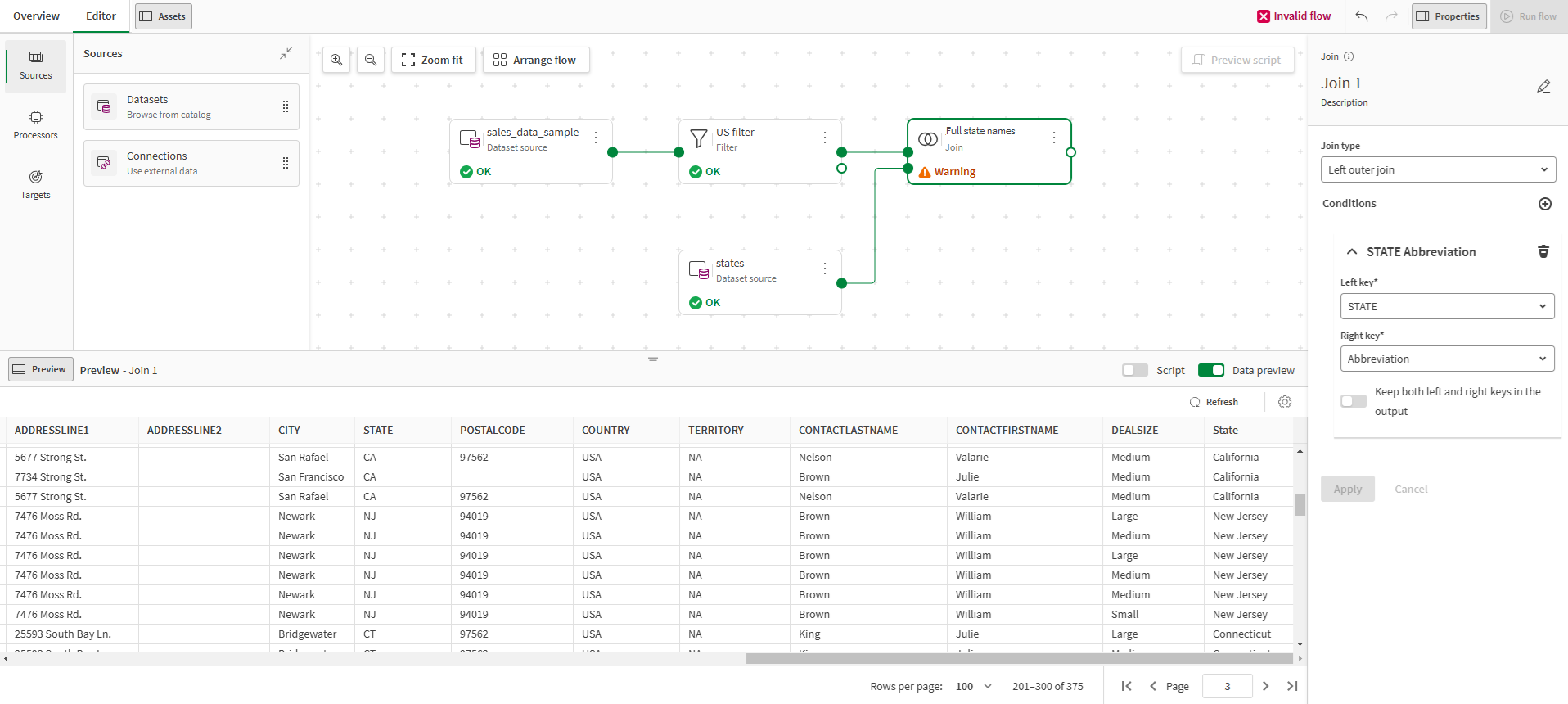Delete the STATE Abbreviation condition

1543,251
